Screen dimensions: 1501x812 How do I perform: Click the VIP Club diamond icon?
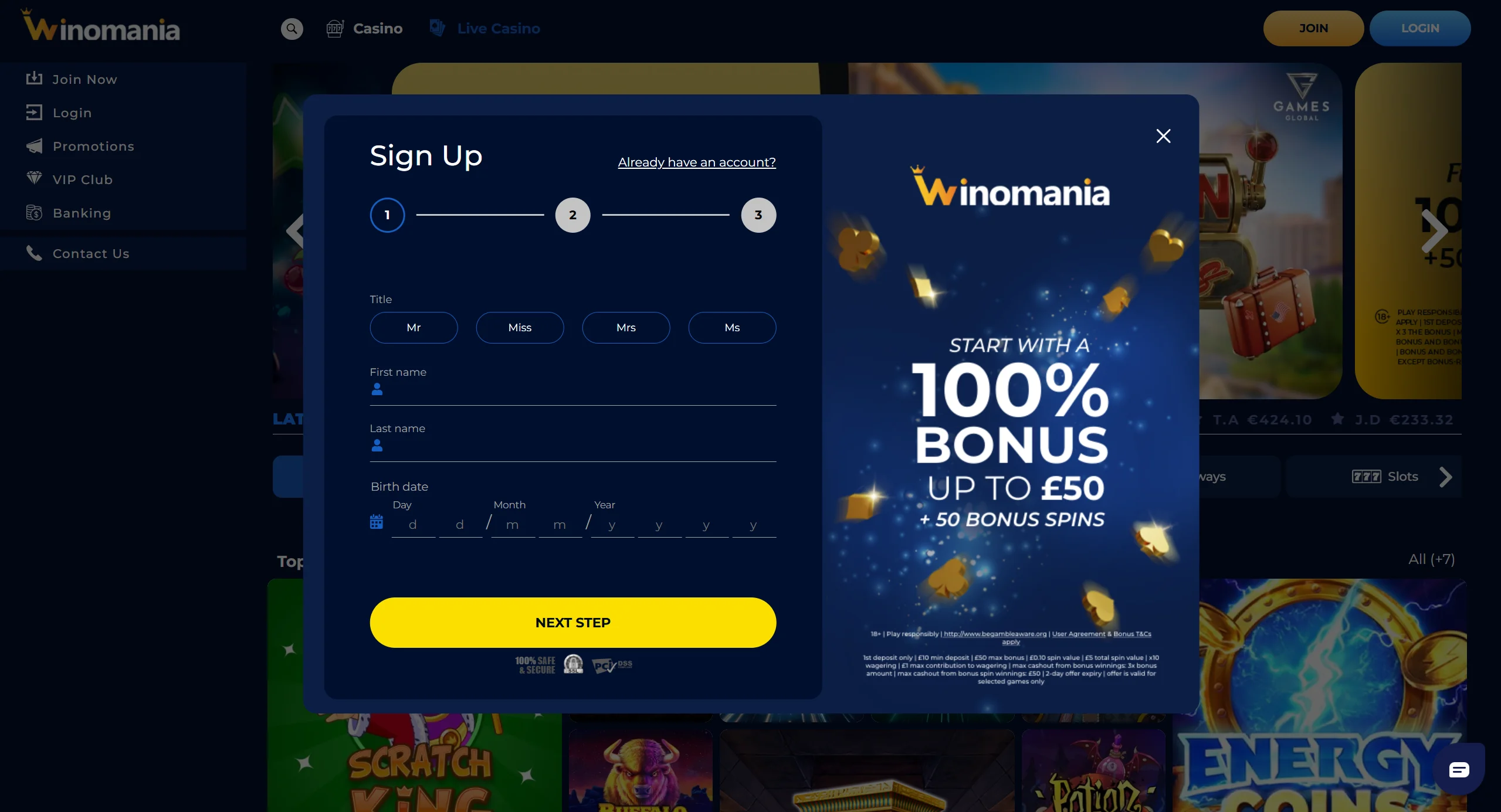[35, 178]
